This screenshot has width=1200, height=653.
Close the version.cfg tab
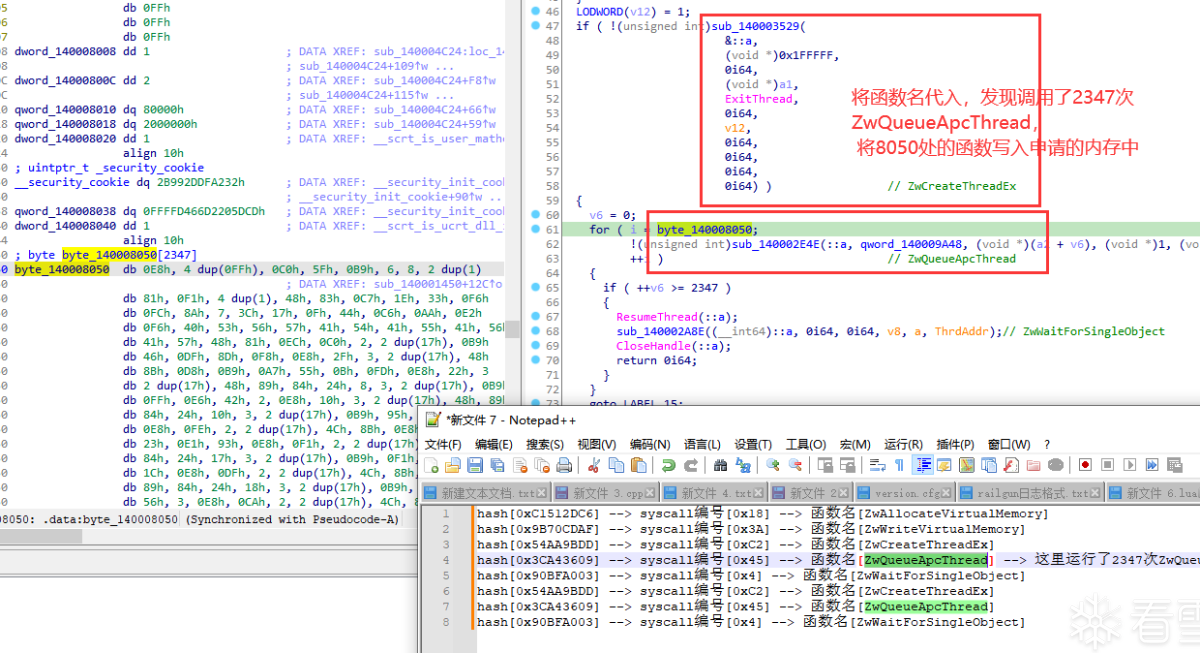[946, 493]
